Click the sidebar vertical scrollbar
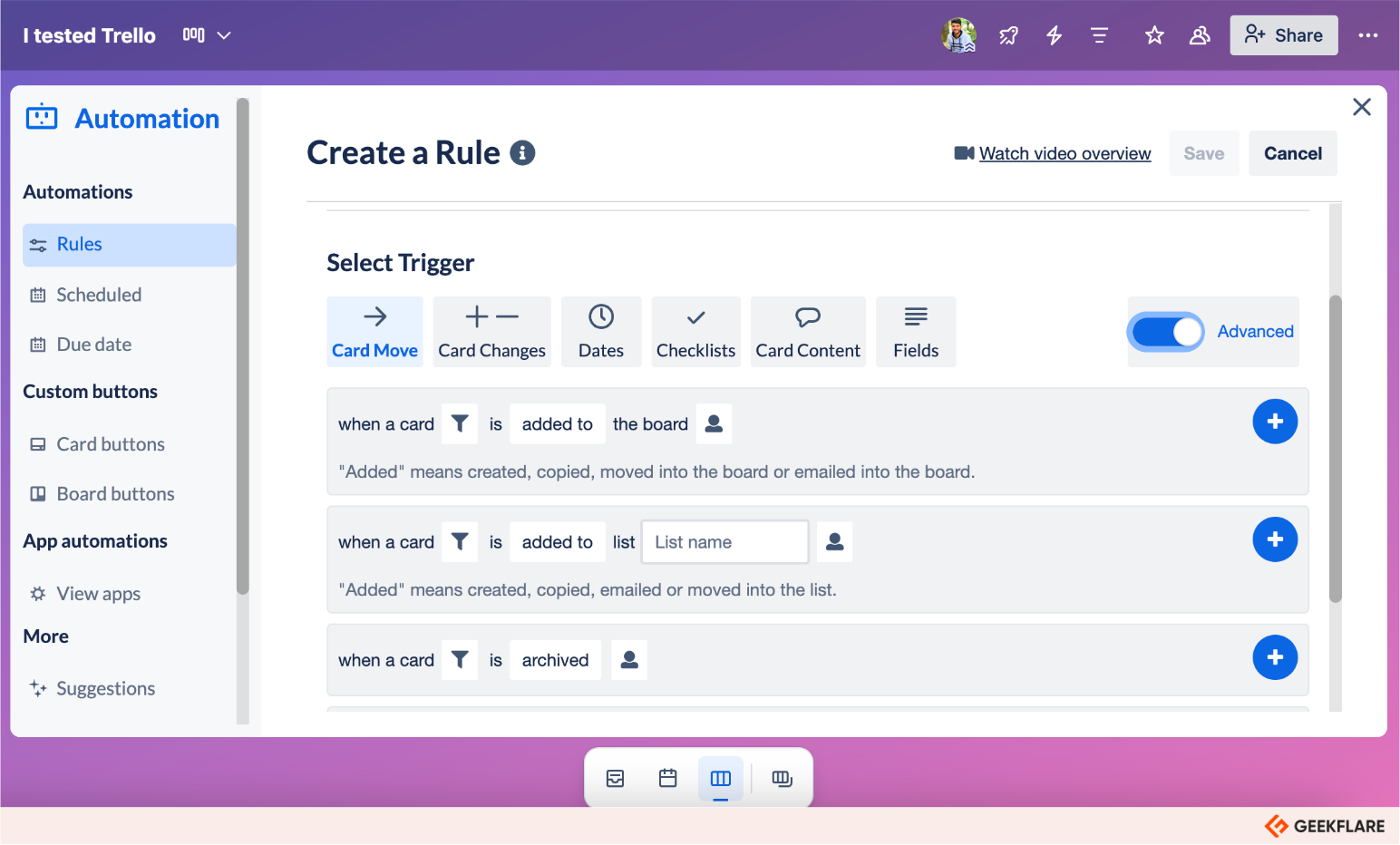The height and width of the screenshot is (845, 1400). point(242,346)
